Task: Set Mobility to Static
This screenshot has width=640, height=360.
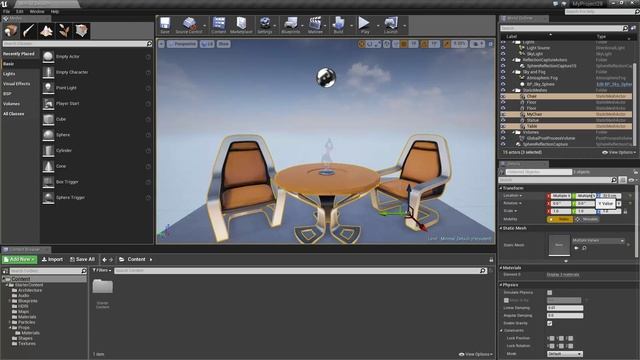Action: point(560,219)
